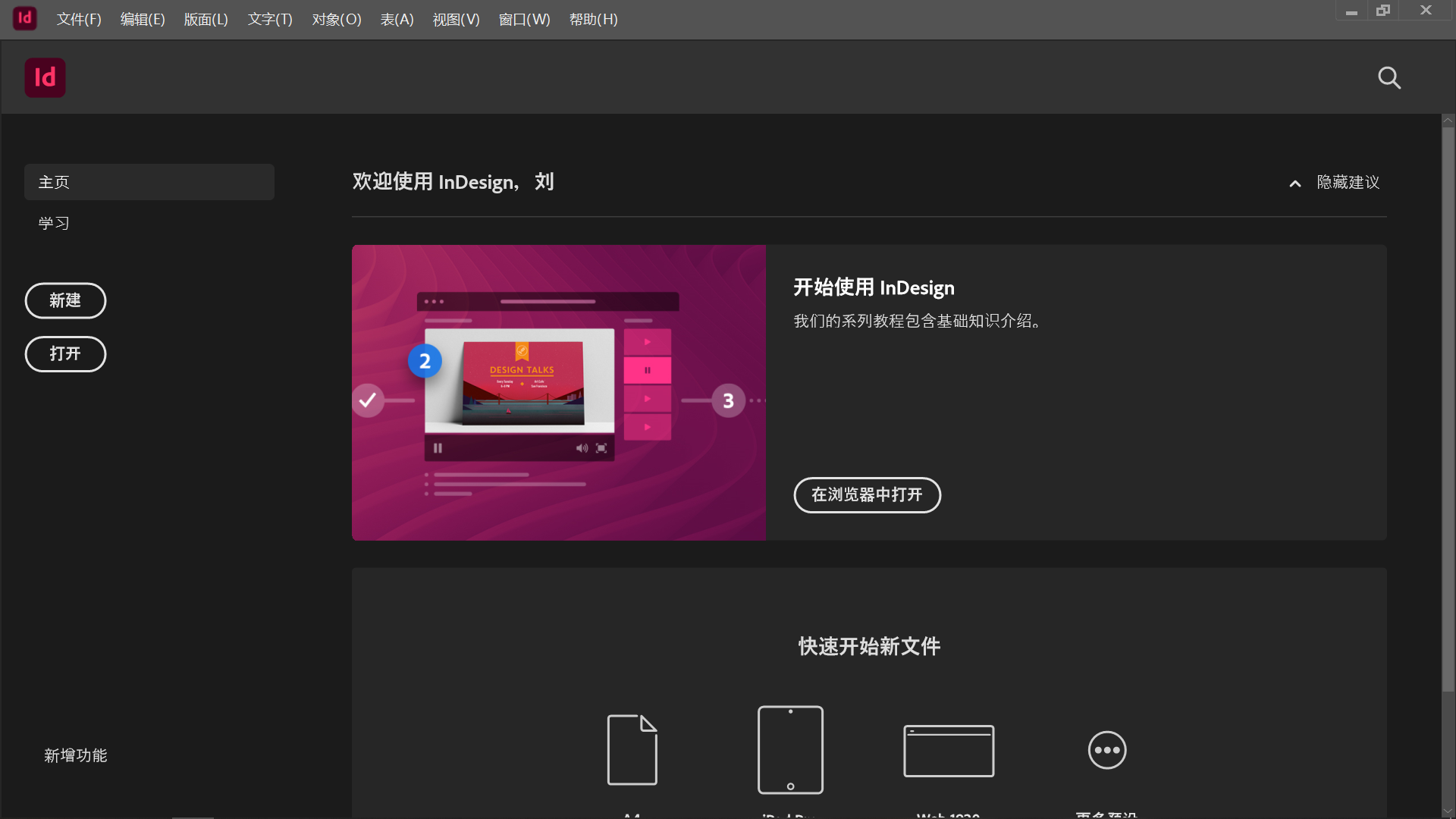This screenshot has height=819, width=1456.
Task: Open the 视图(V) menu
Action: [x=456, y=20]
